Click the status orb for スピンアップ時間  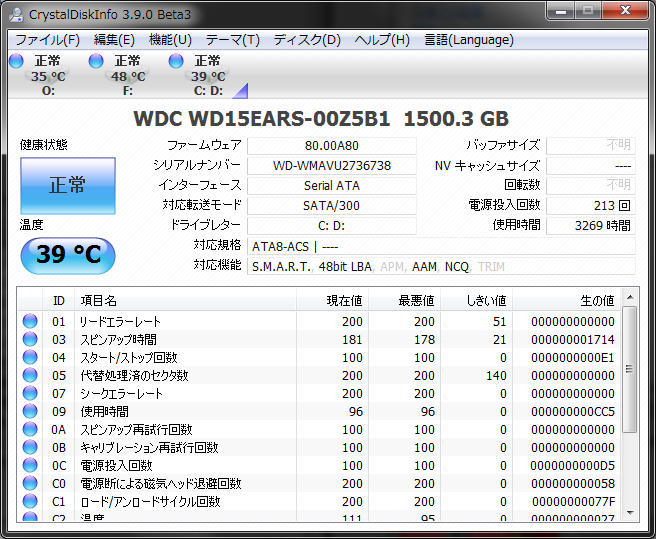[x=30, y=339]
